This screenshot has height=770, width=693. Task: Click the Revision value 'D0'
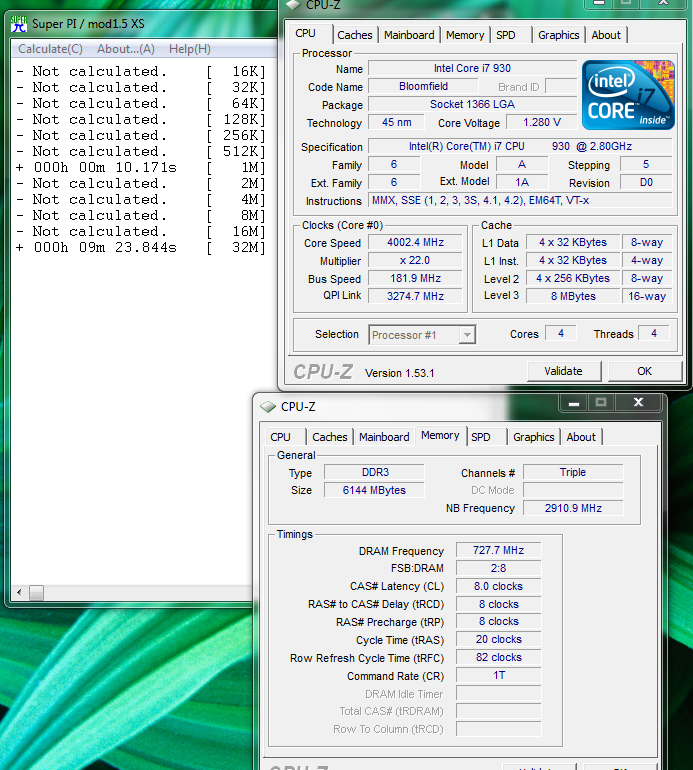pos(646,183)
